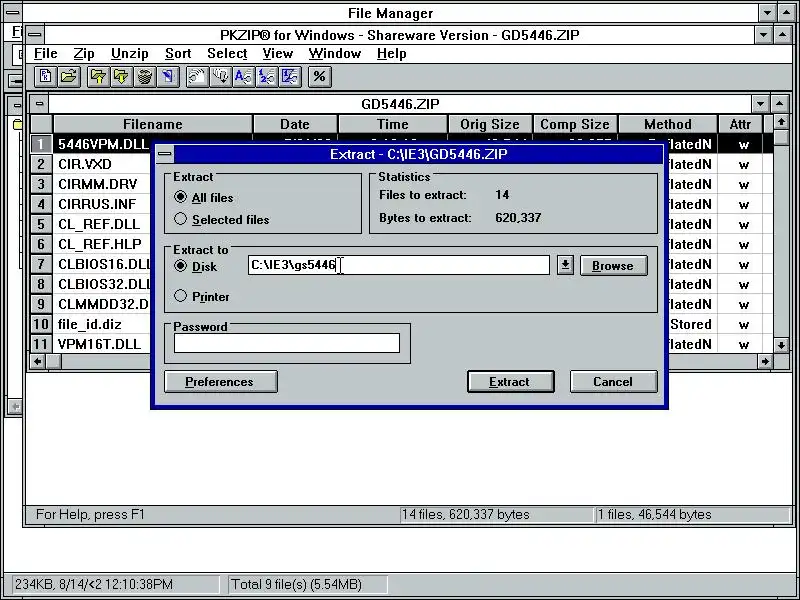Image resolution: width=800 pixels, height=600 pixels.
Task: Open the Unzip menu
Action: tap(130, 54)
